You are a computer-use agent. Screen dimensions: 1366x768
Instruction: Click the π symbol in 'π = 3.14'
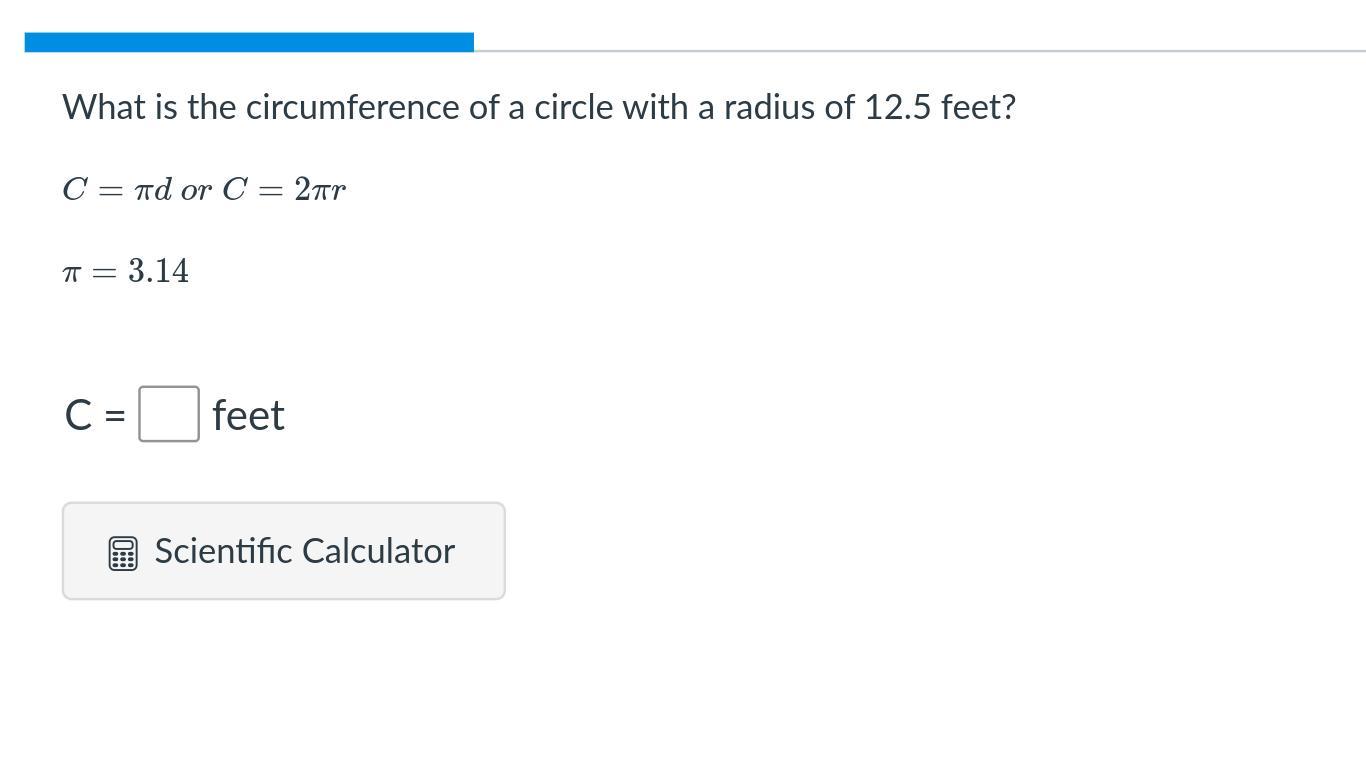pyautogui.click(x=71, y=273)
